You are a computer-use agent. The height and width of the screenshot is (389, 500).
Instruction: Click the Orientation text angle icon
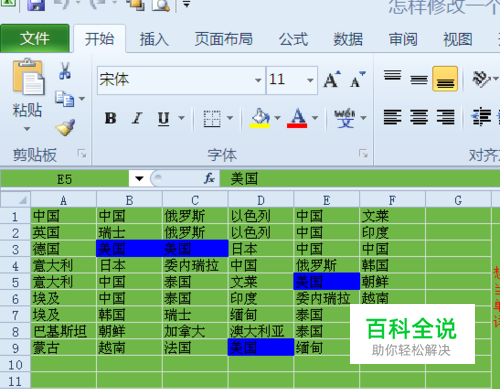pyautogui.click(x=481, y=79)
